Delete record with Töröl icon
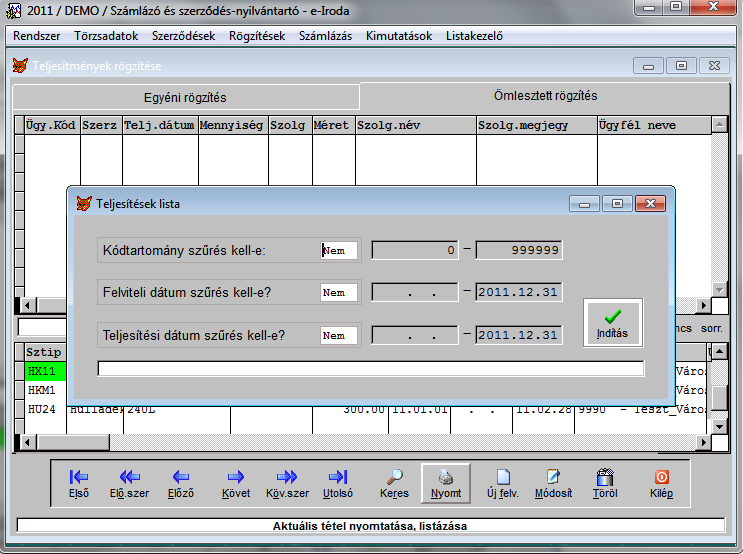 [x=604, y=484]
